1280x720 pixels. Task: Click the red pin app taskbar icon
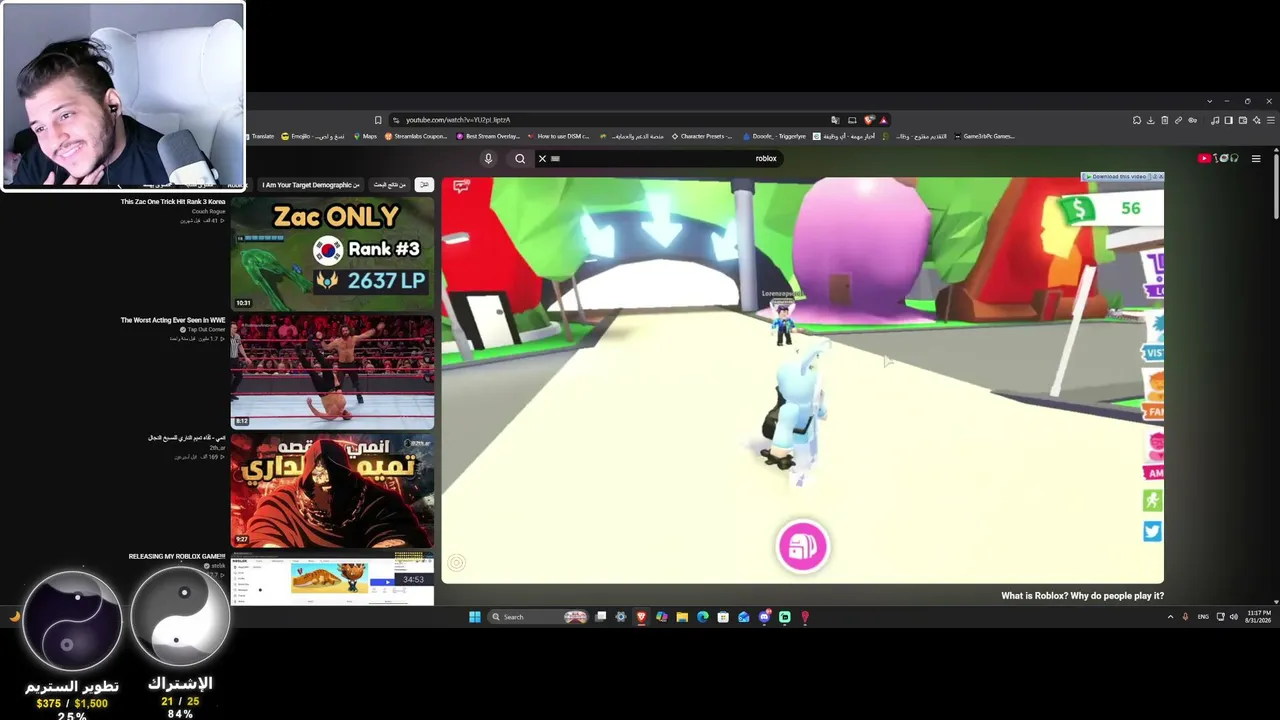pos(805,617)
